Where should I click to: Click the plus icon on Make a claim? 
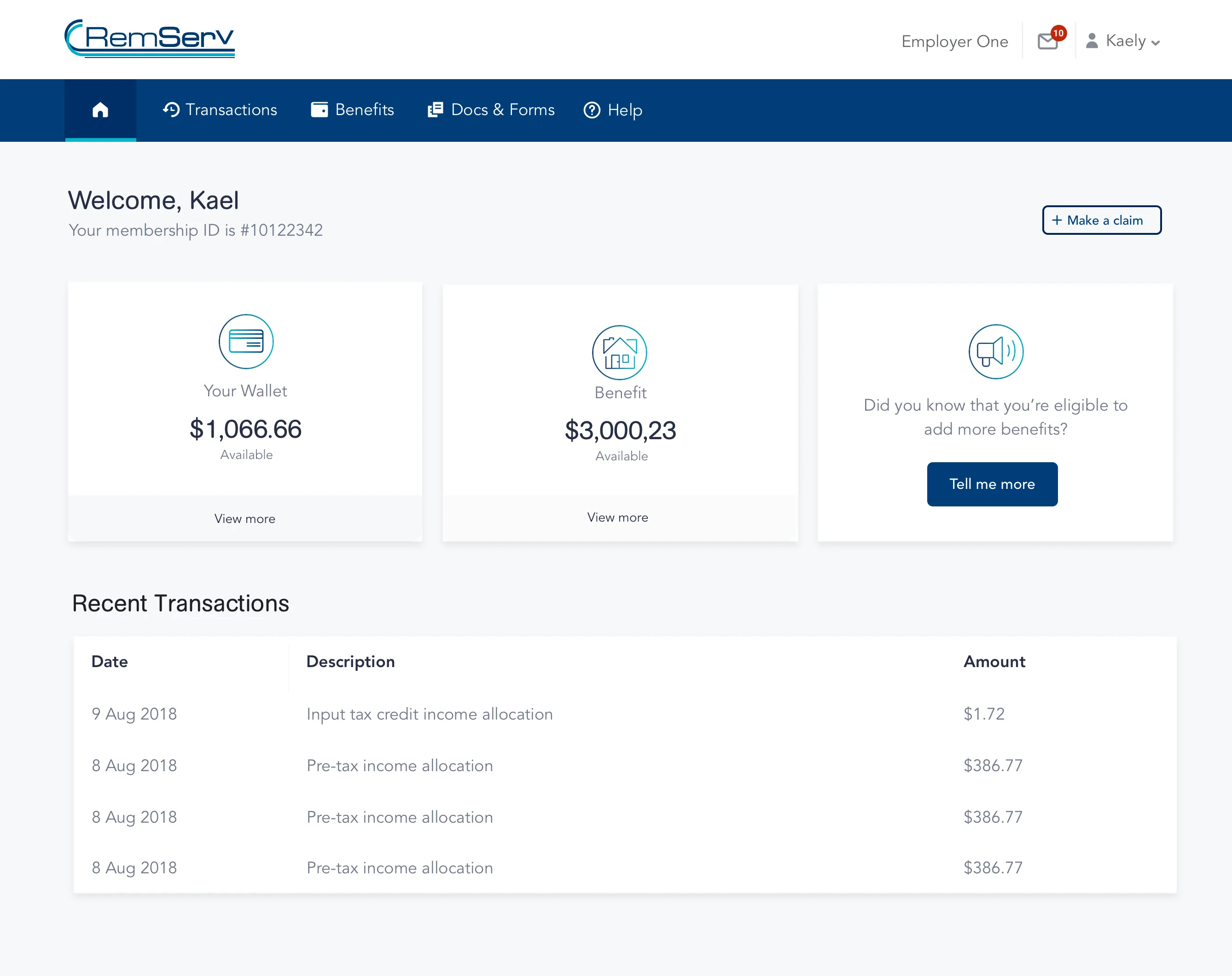tap(1057, 220)
